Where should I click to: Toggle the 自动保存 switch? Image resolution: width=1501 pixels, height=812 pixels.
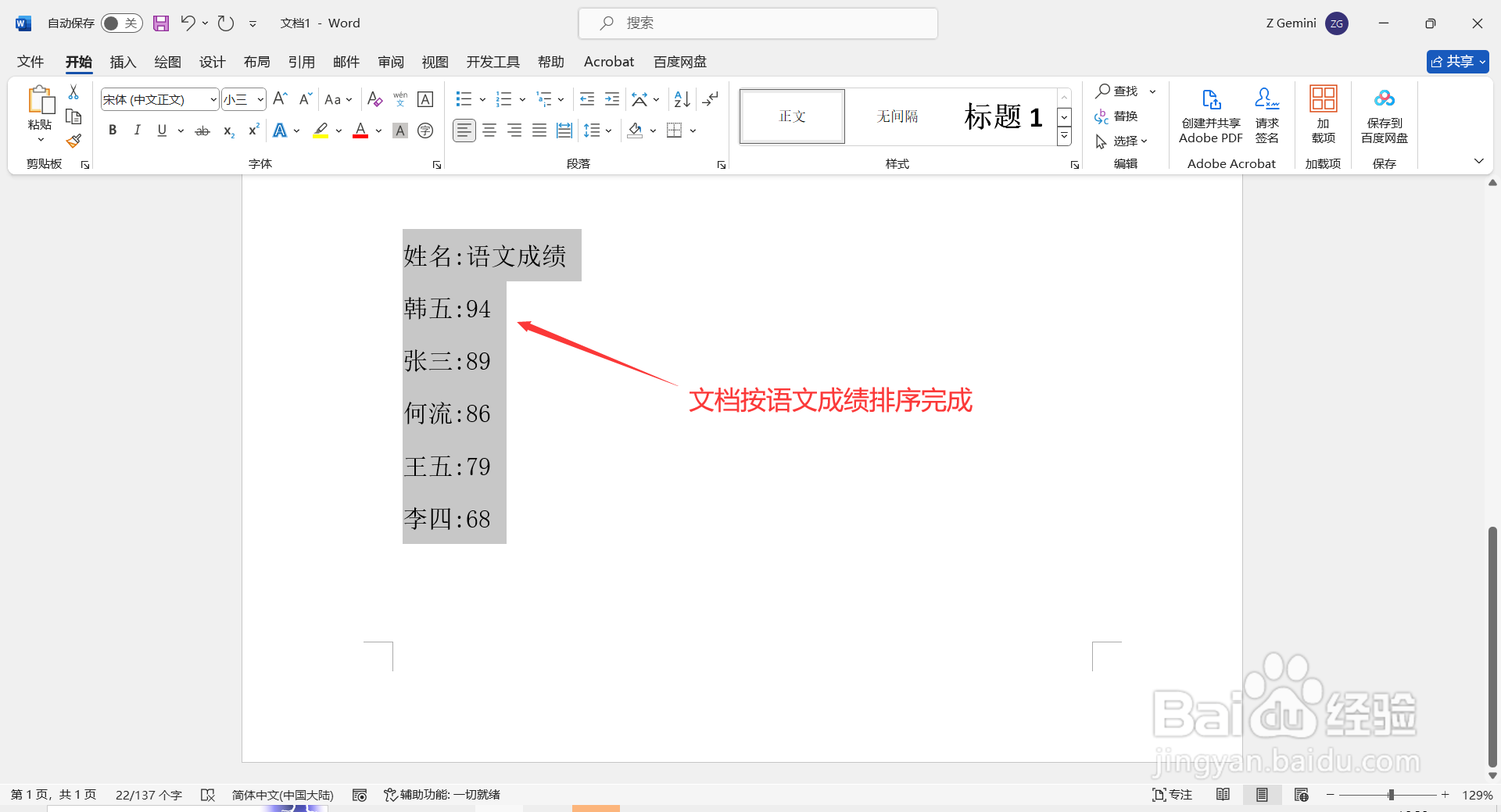[x=121, y=23]
